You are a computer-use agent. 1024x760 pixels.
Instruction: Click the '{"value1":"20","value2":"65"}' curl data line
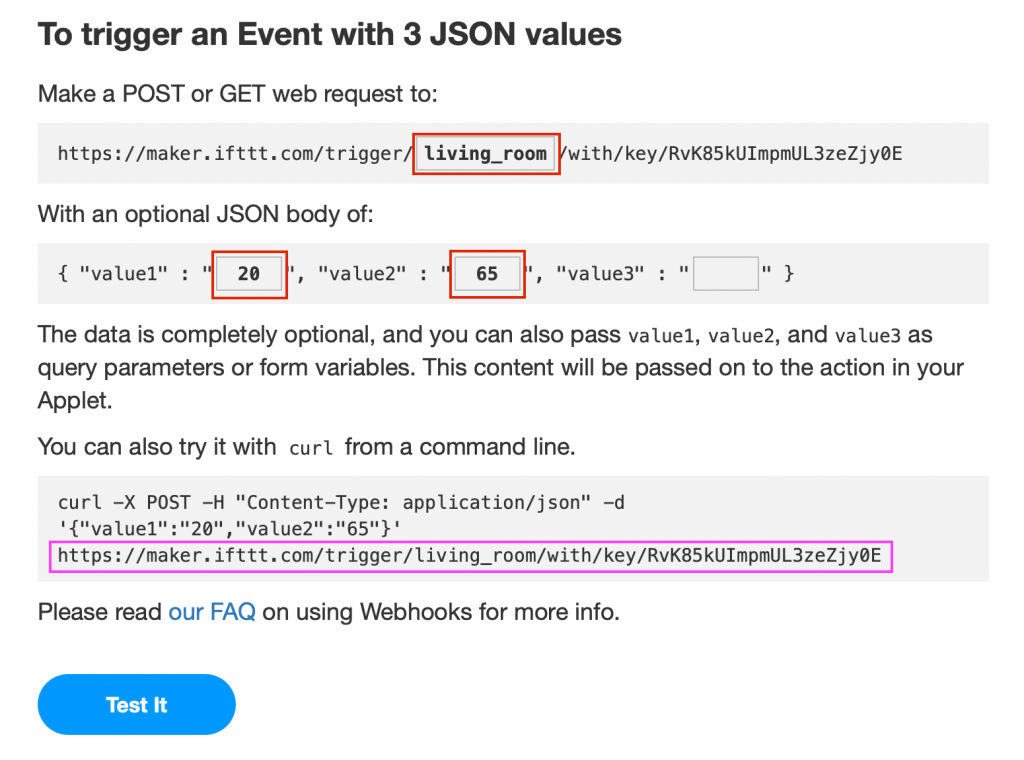click(229, 528)
